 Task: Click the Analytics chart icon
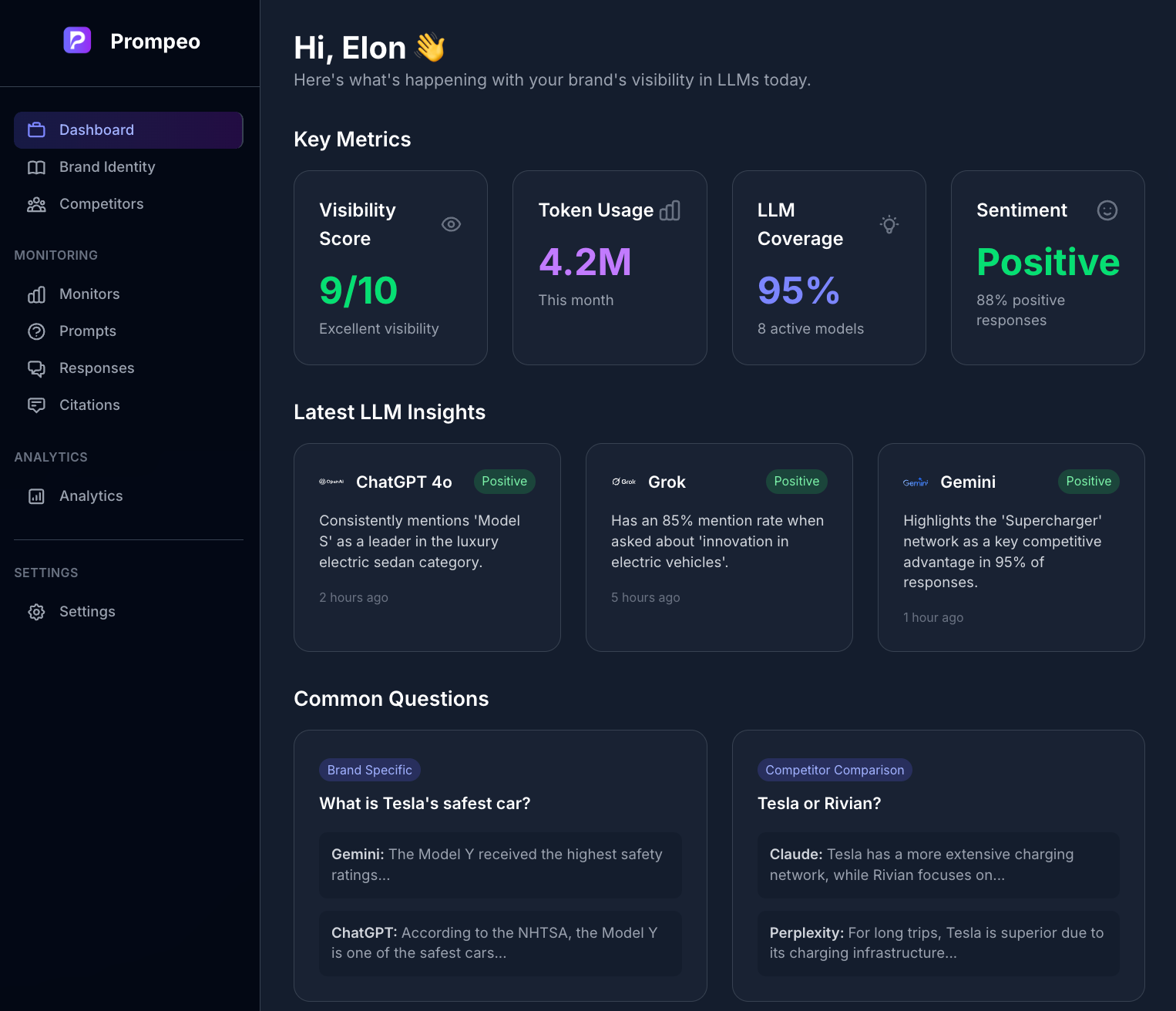[x=36, y=496]
